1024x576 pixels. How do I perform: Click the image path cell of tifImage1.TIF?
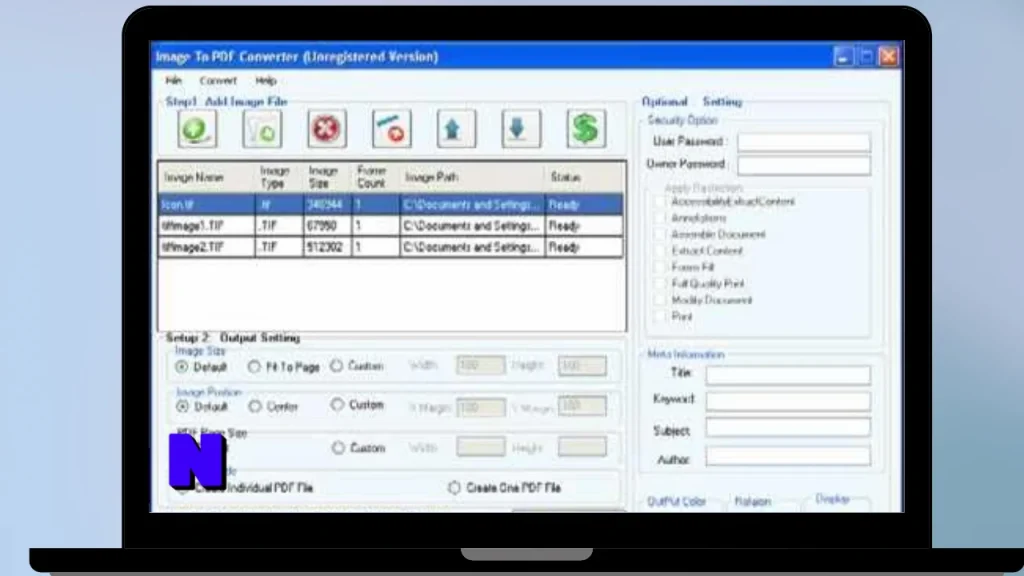click(472, 226)
